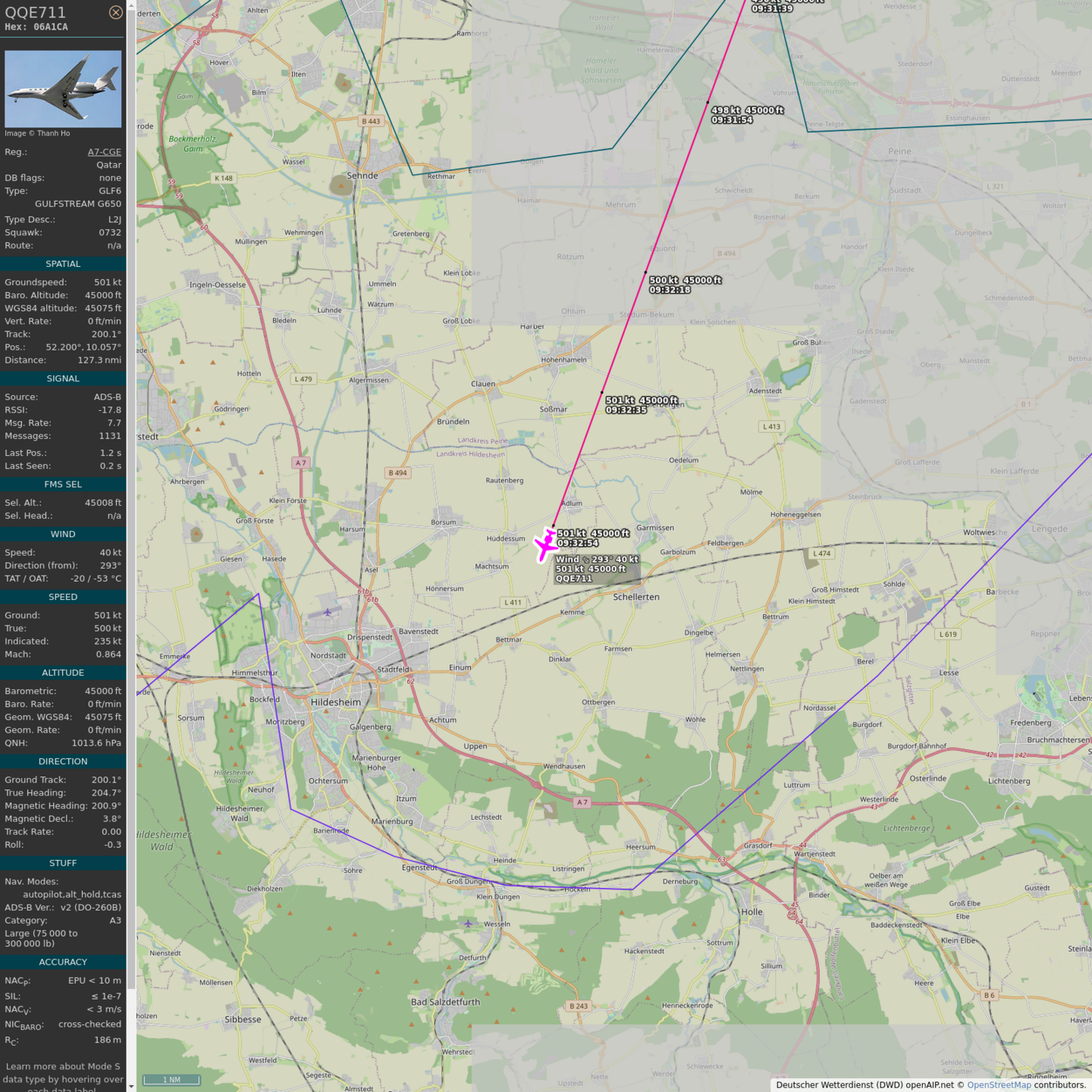Click the airport icon north of Drispenstedt
Image resolution: width=1092 pixels, height=1092 pixels.
tap(328, 612)
